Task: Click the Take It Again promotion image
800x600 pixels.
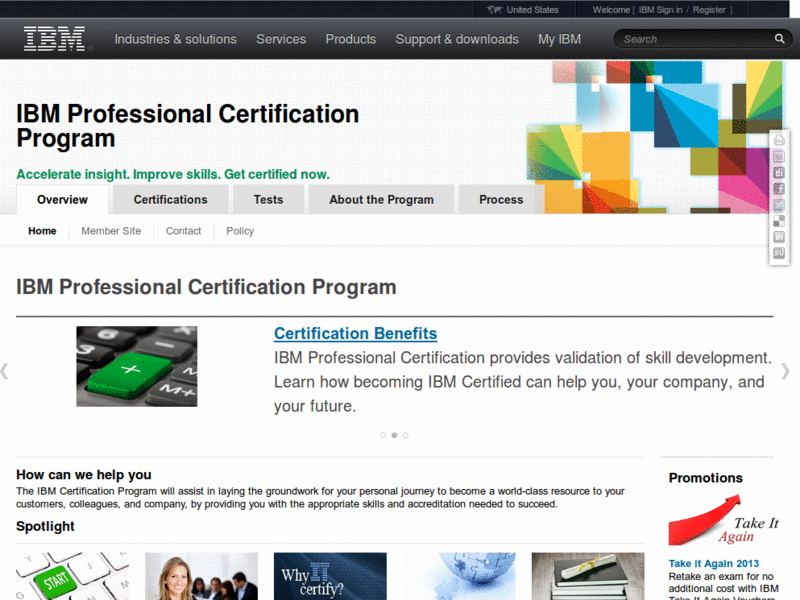Action: (x=723, y=520)
